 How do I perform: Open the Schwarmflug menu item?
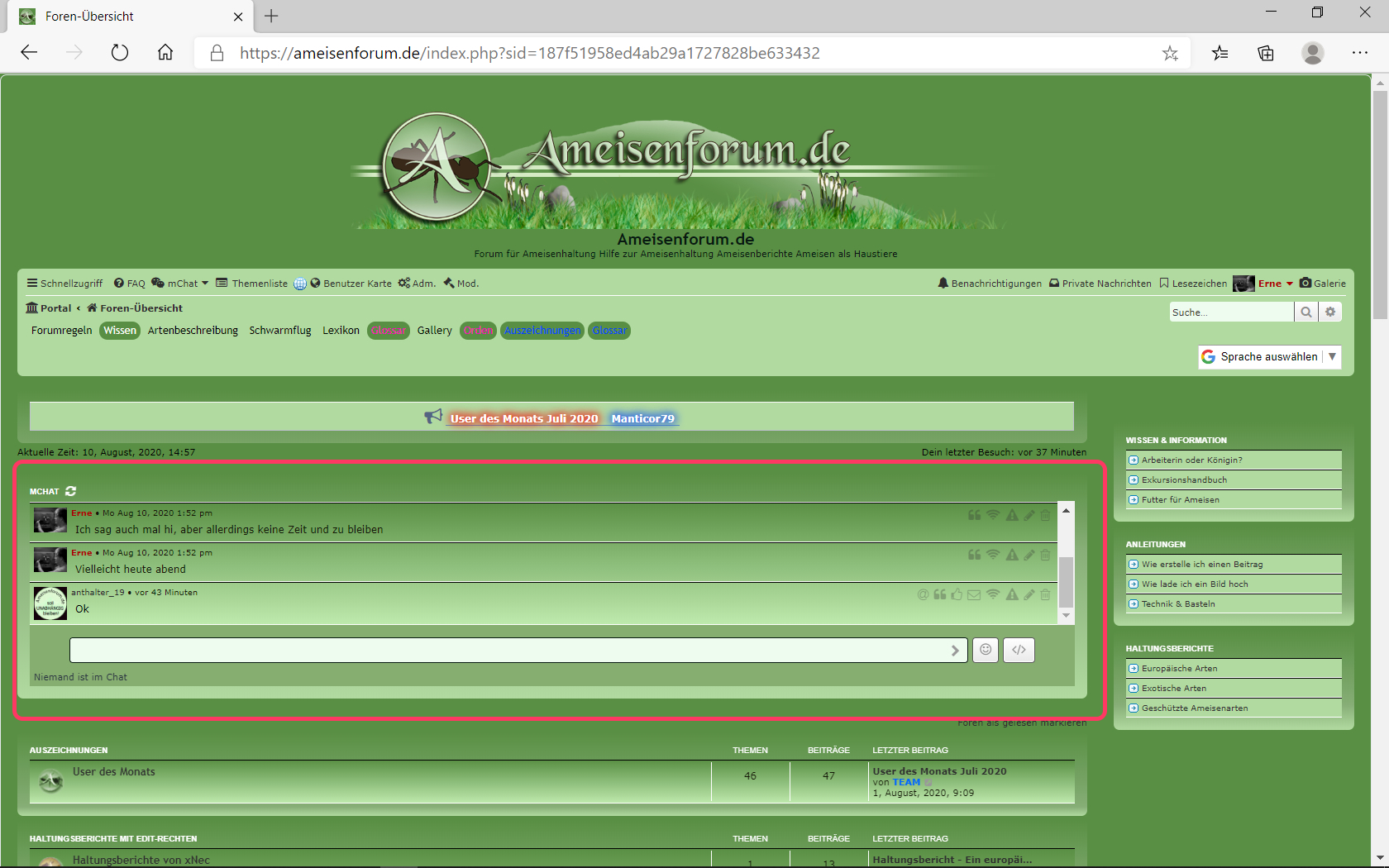pos(280,331)
